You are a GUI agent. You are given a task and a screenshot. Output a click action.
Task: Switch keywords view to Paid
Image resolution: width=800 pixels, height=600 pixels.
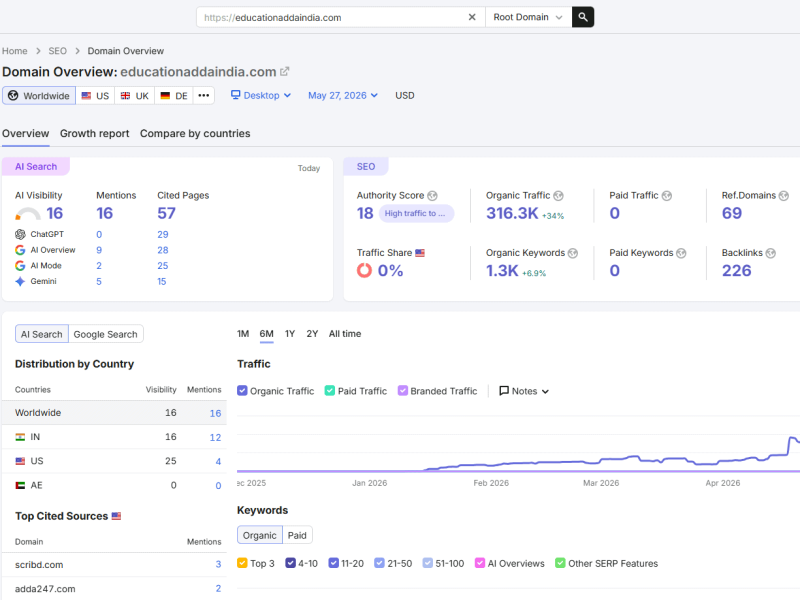[x=297, y=535]
